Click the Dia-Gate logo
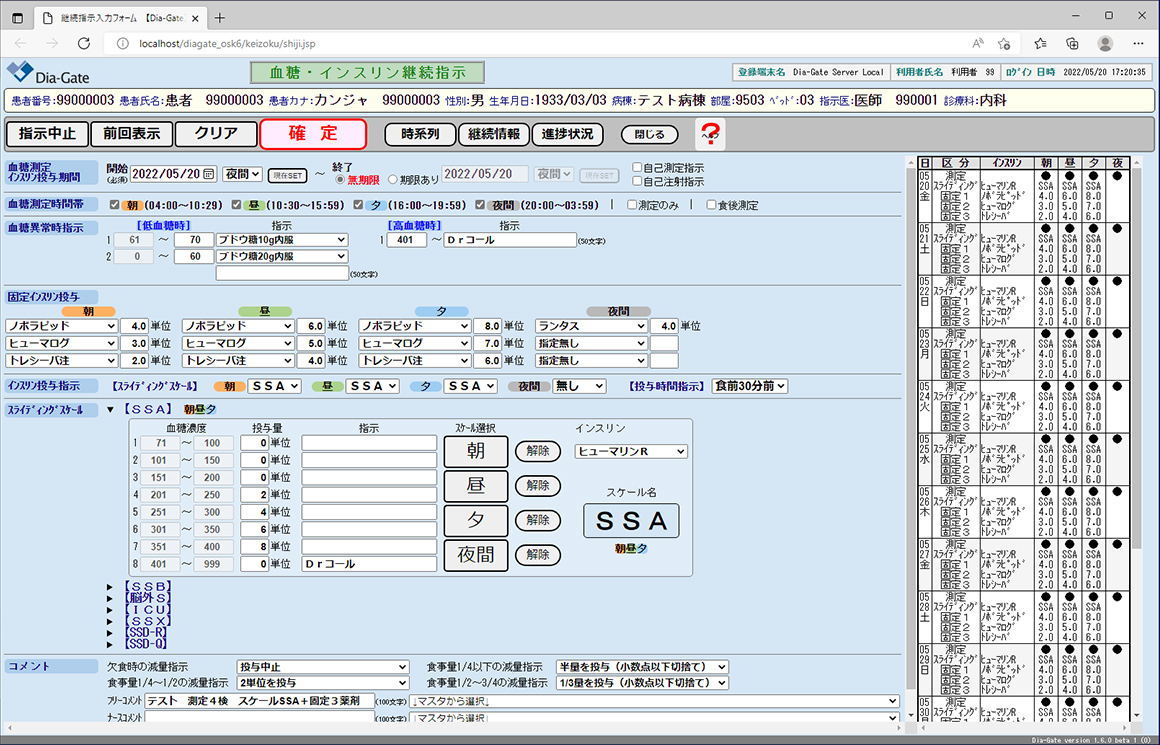Image resolution: width=1160 pixels, height=745 pixels. (48, 73)
